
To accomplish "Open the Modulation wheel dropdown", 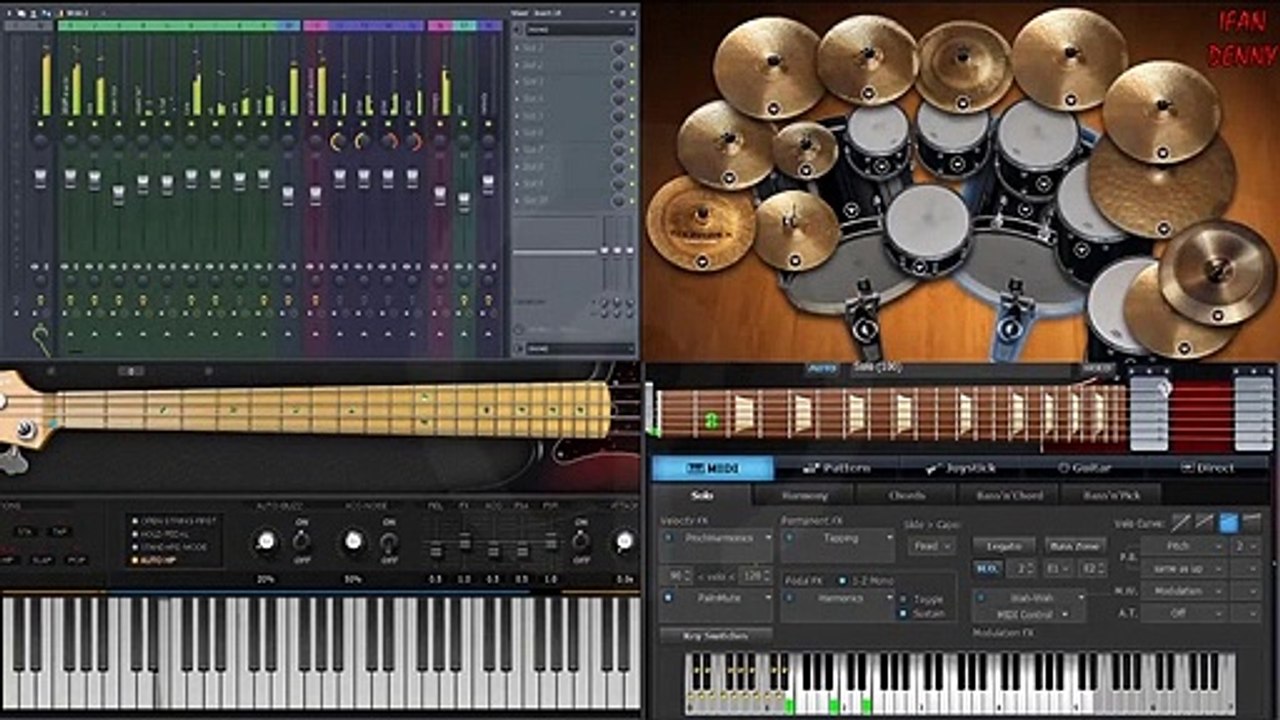I will (x=1184, y=591).
